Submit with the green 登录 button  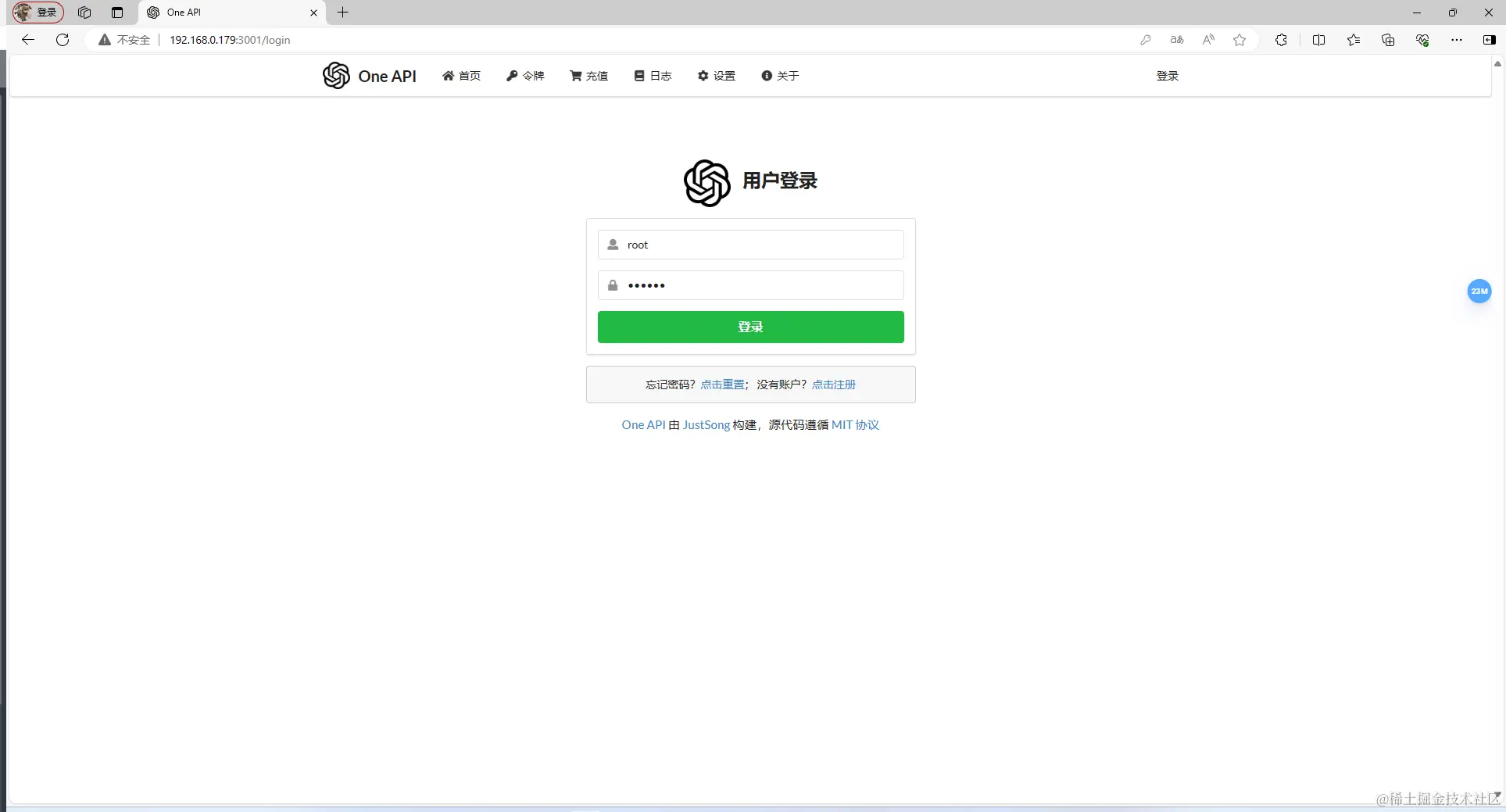[x=750, y=327]
